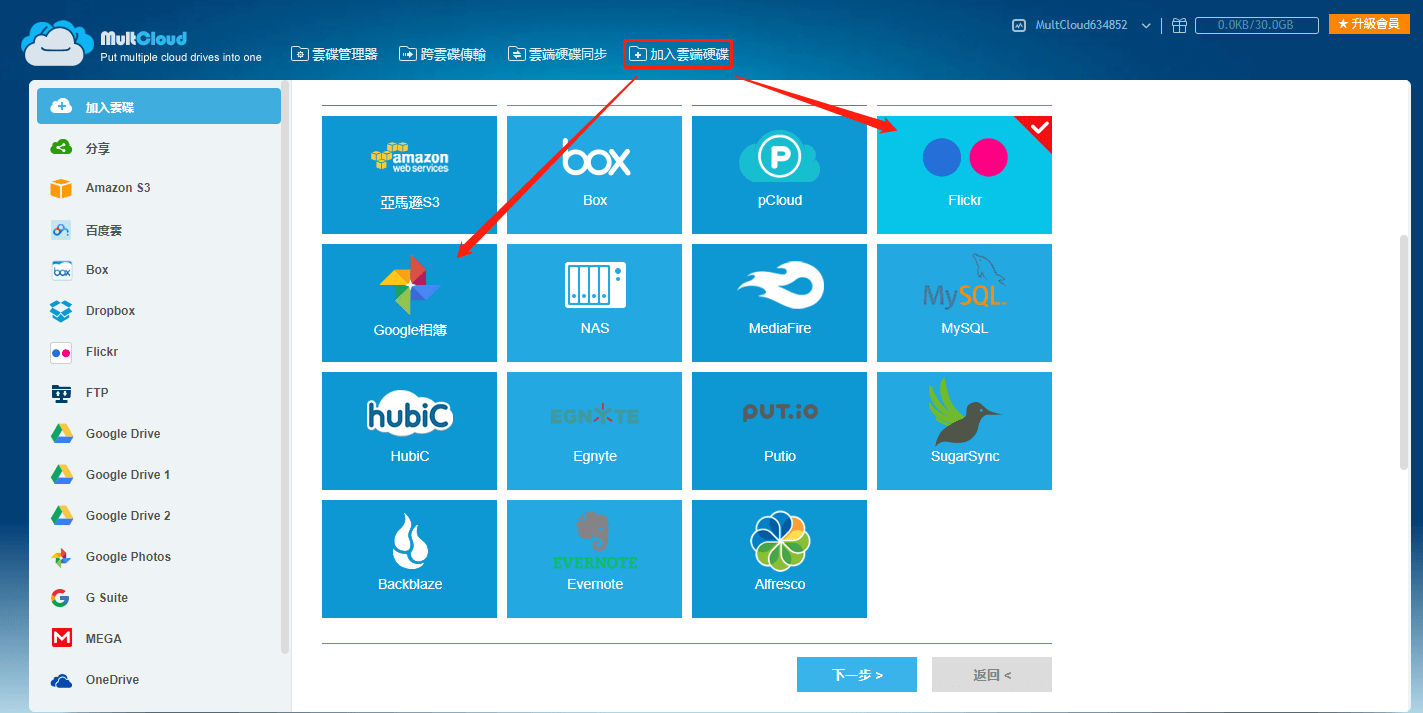The height and width of the screenshot is (713, 1423).
Task: Click the MultCloud logo
Action: [142, 44]
